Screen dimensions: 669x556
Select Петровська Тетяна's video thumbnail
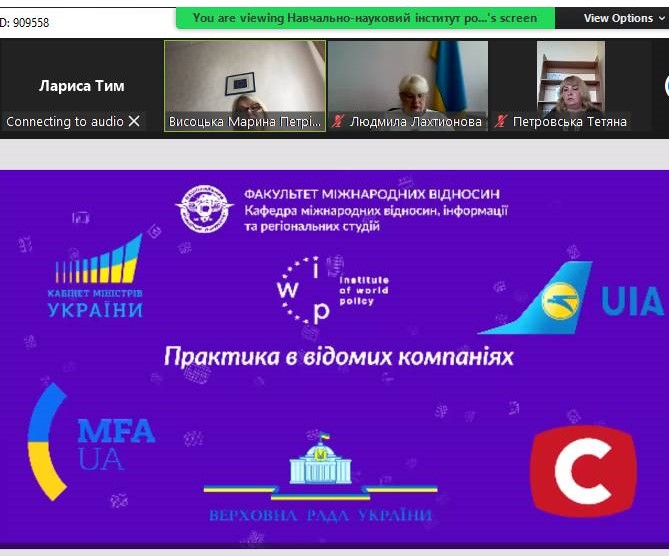569,78
